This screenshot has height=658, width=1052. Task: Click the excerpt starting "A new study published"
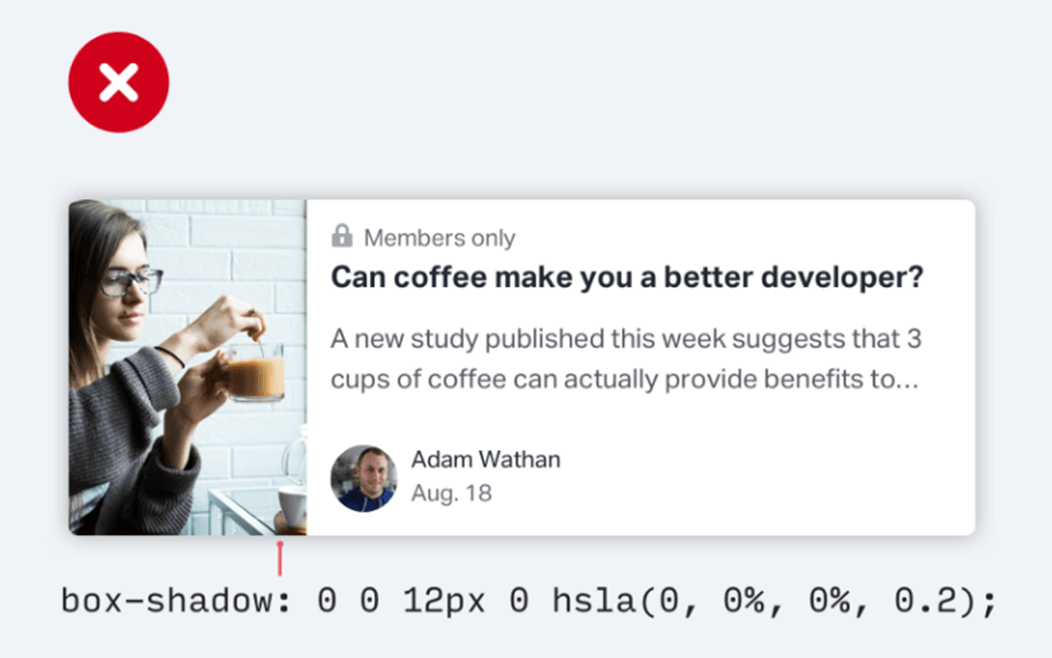point(626,360)
